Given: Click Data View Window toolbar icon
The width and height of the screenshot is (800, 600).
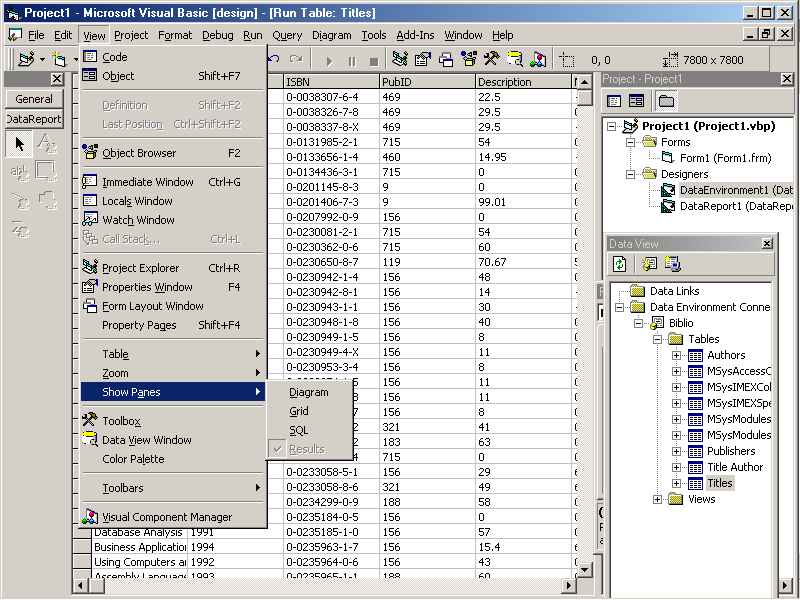Looking at the screenshot, I should pos(515,60).
